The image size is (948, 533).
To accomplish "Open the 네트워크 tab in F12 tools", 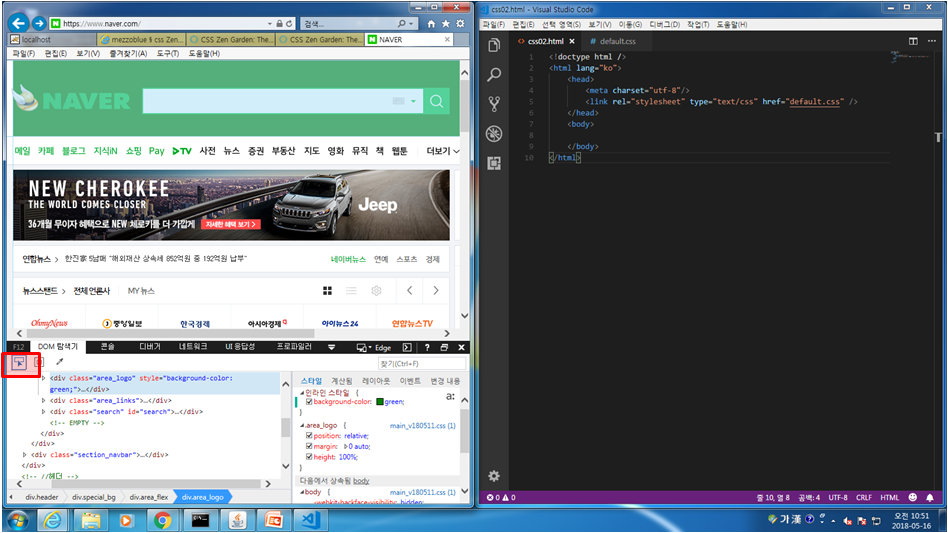I will point(193,347).
